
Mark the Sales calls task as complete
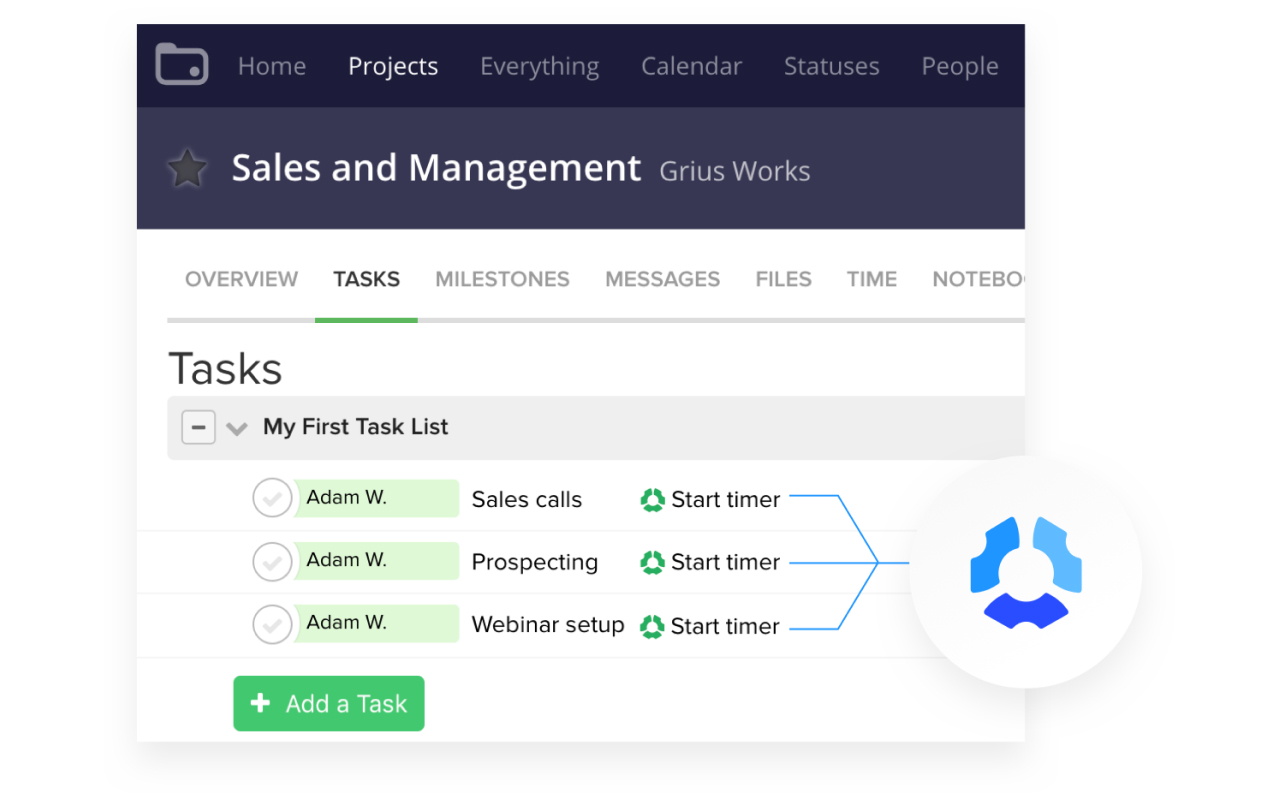pyautogui.click(x=272, y=498)
